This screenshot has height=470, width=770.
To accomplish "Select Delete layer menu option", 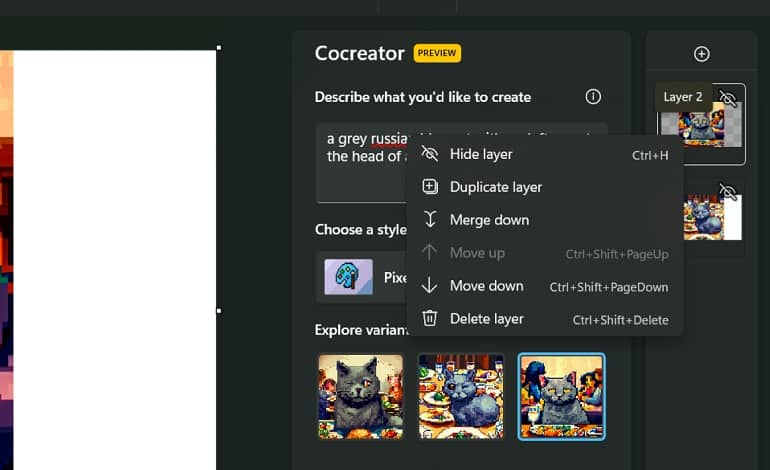I will [545, 319].
